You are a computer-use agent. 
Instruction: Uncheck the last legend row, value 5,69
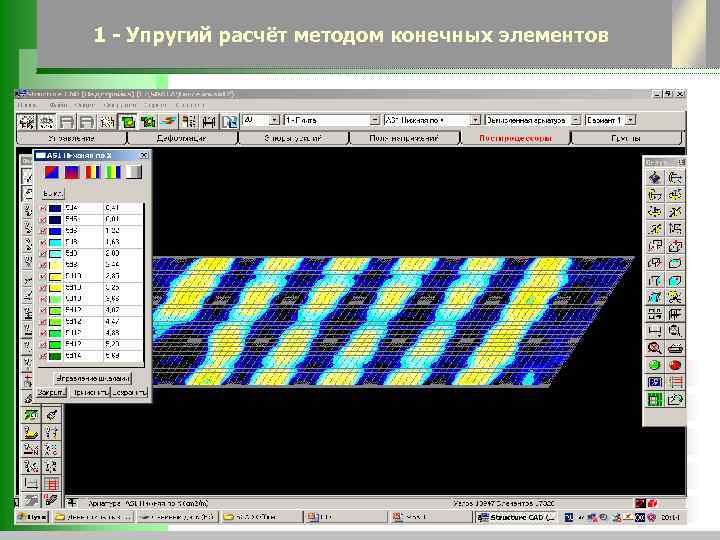(x=43, y=356)
